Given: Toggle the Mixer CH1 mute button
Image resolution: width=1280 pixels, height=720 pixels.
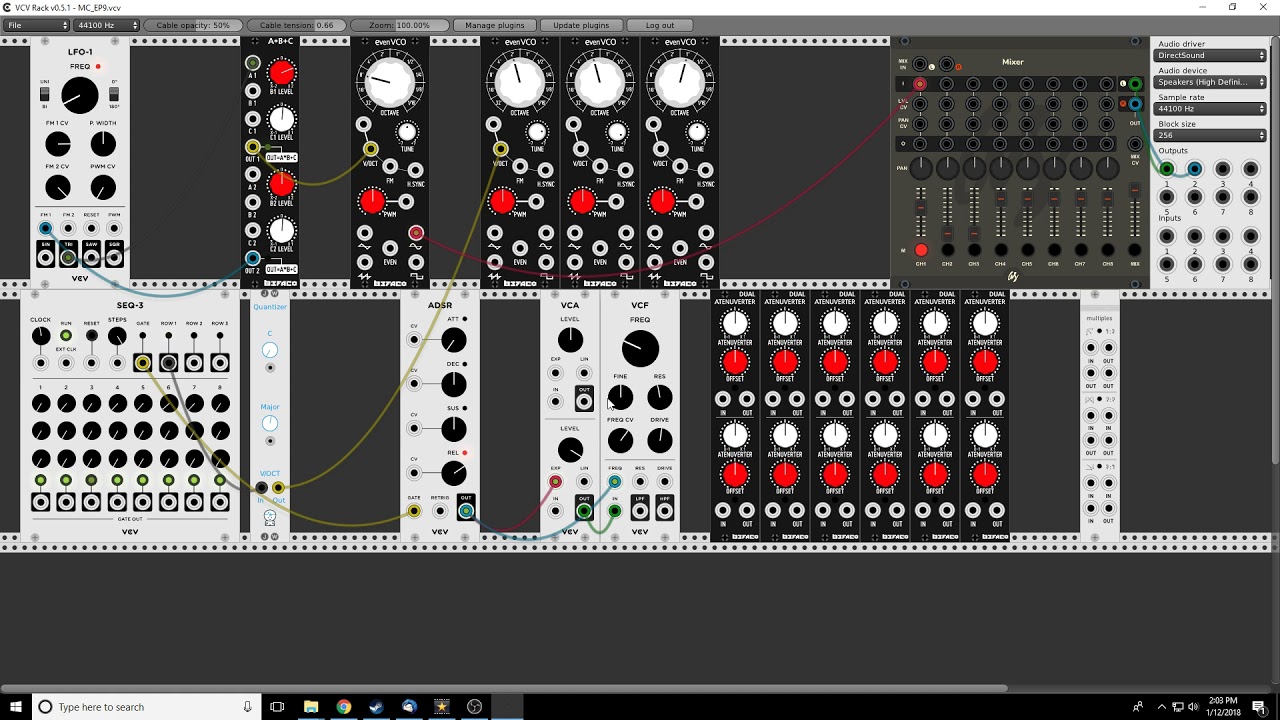Looking at the screenshot, I should point(921,250).
